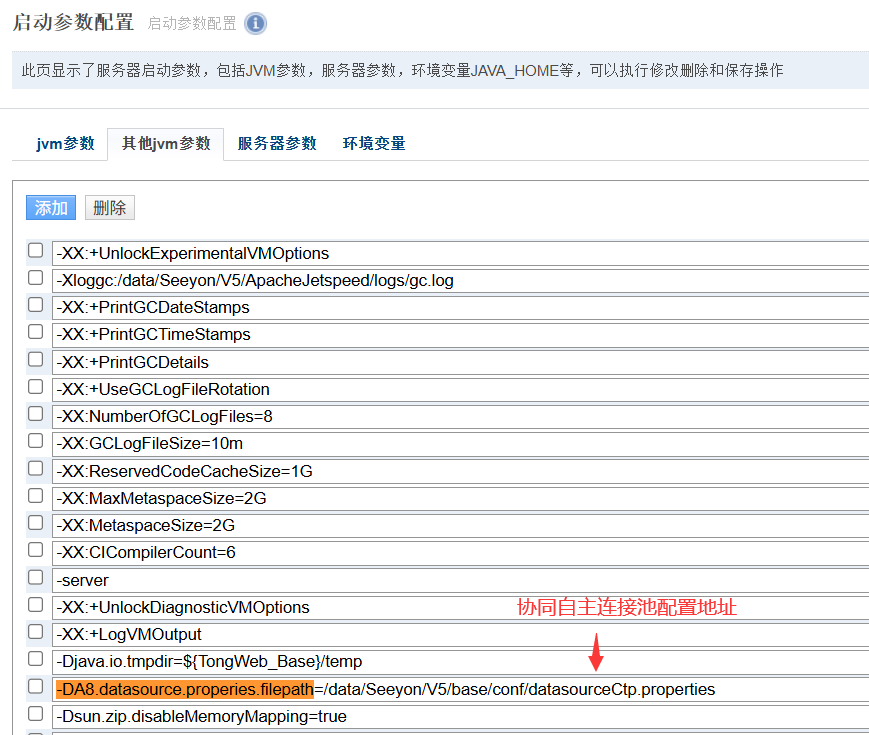Check the -XX:+UseGCLogFileRotation row checkbox
Image resolution: width=869 pixels, height=735 pixels.
(35, 387)
